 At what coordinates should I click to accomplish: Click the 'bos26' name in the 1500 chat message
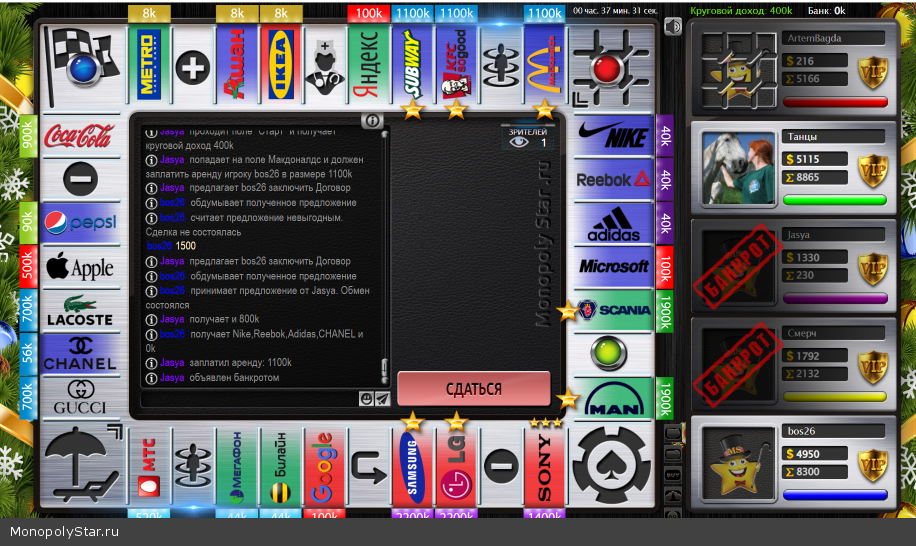point(159,246)
